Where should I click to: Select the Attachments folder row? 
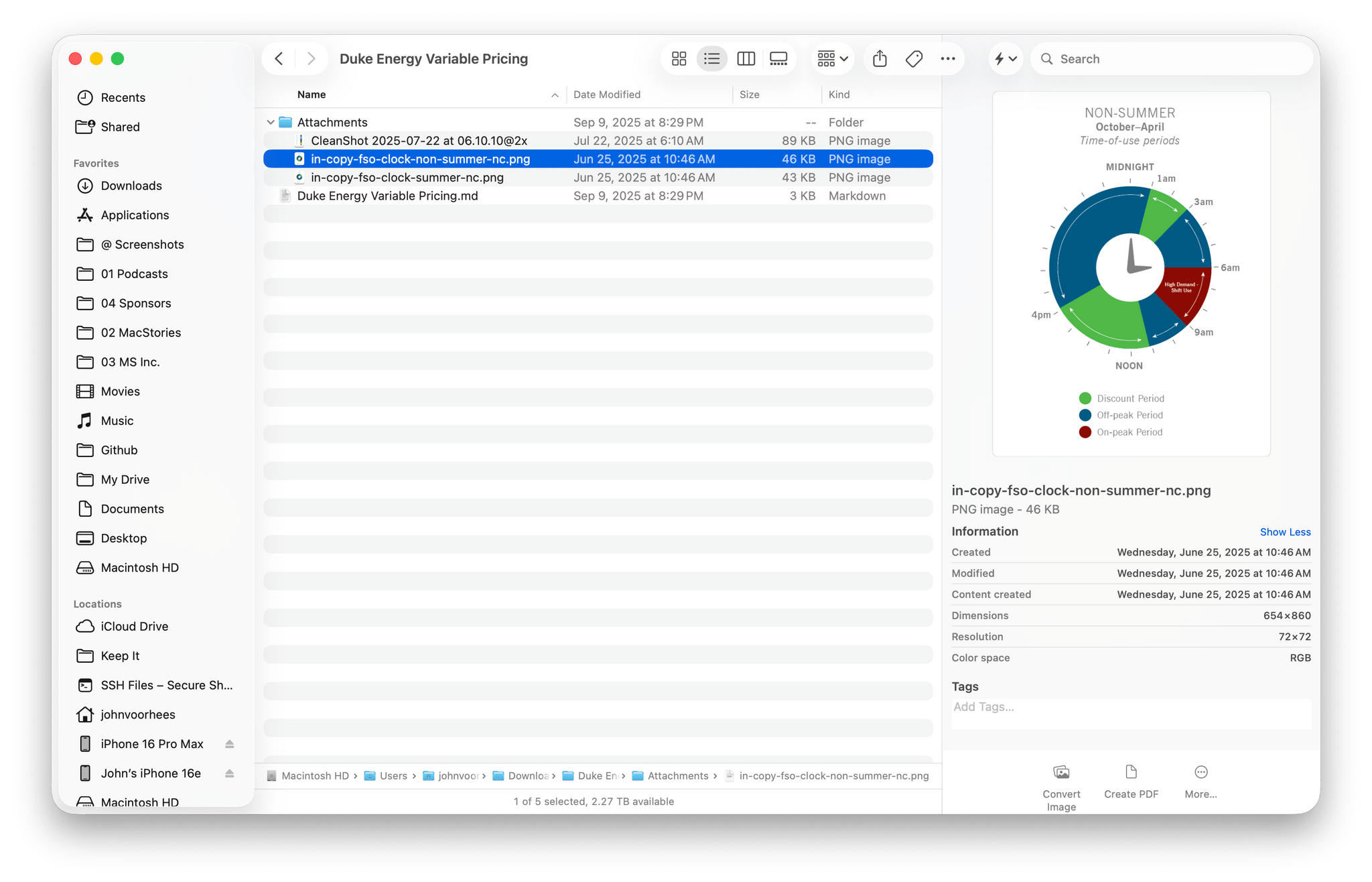pos(598,122)
